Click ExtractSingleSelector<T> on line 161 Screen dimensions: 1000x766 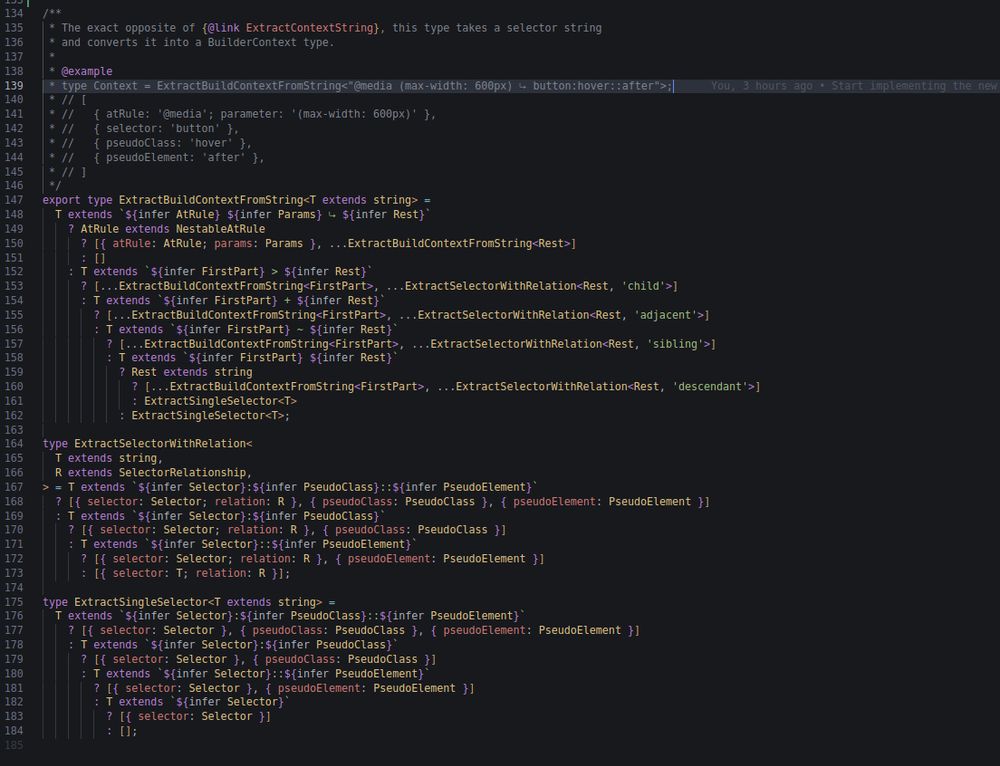click(220, 401)
